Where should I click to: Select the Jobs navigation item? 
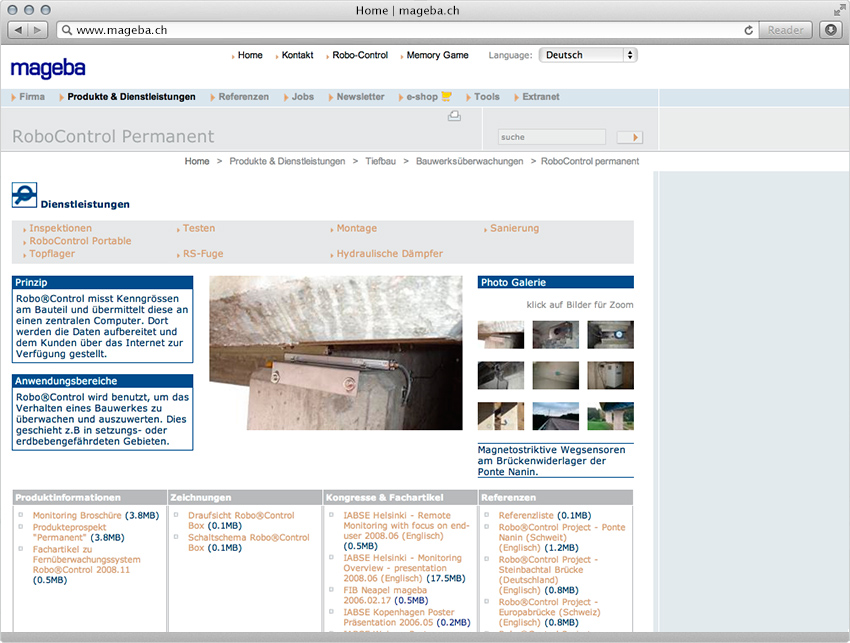[302, 97]
